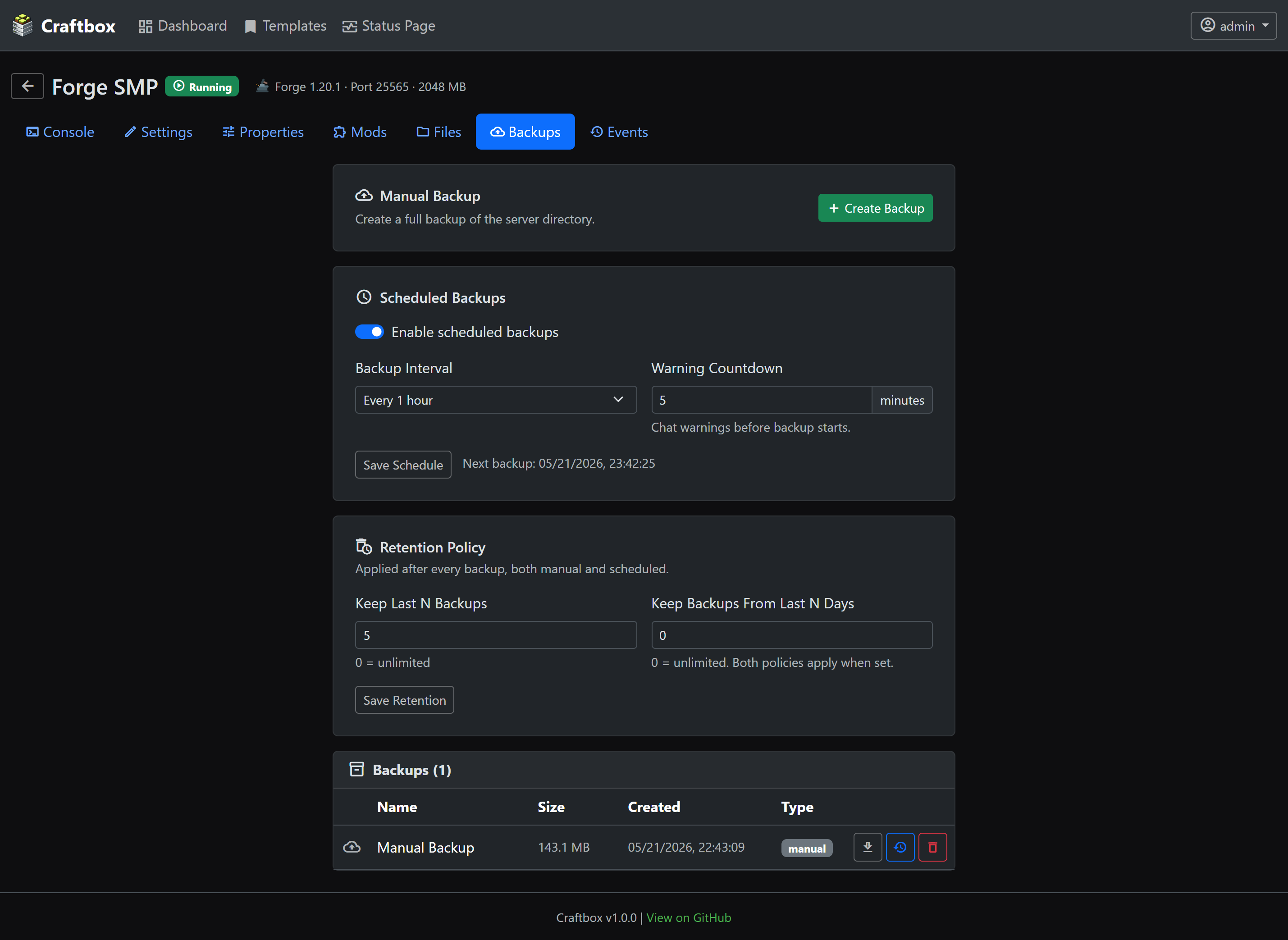Viewport: 1288px width, 940px height.
Task: Open the Status Page link
Action: 388,26
